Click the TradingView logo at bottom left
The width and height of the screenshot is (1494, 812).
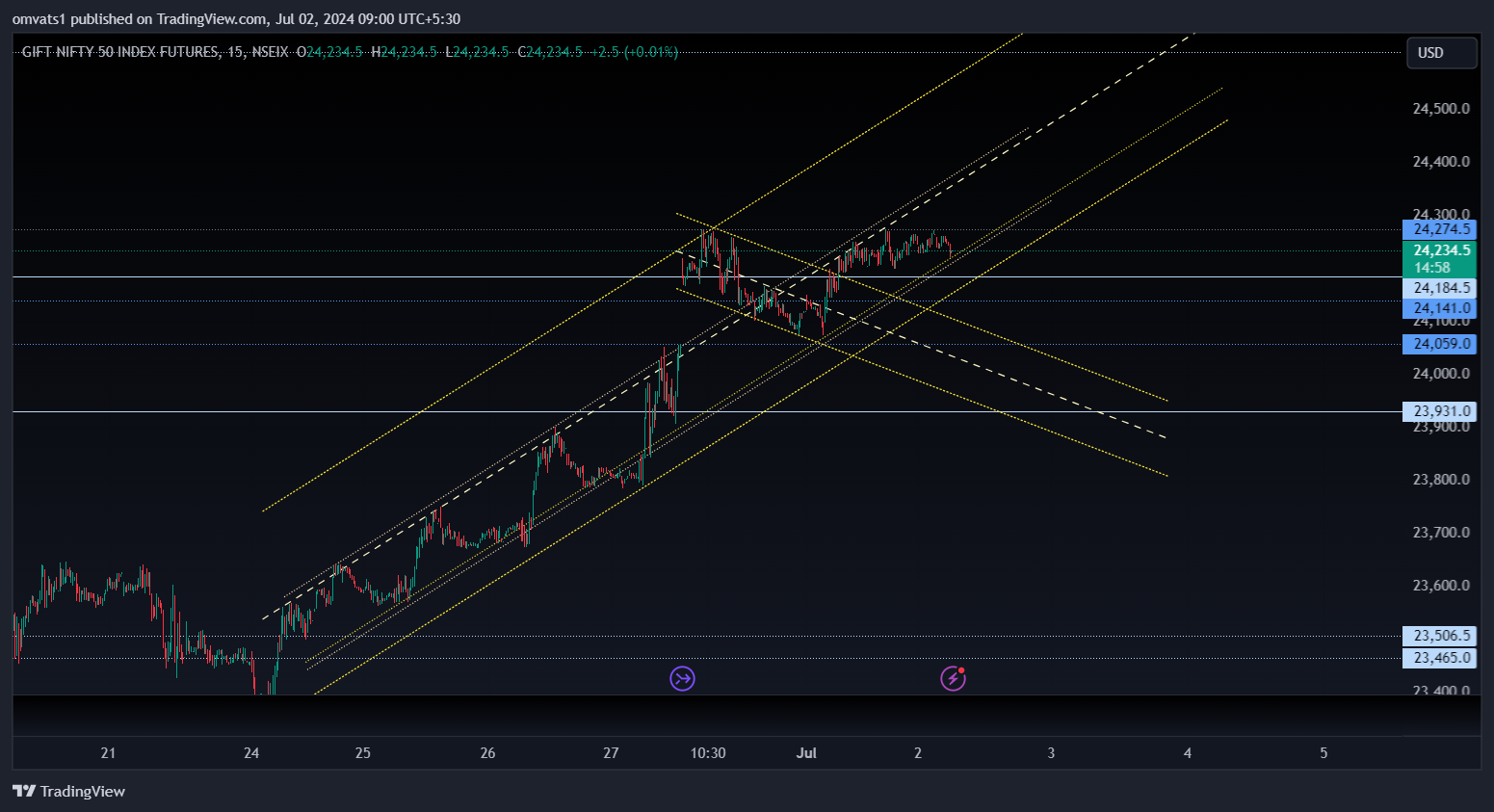69,791
